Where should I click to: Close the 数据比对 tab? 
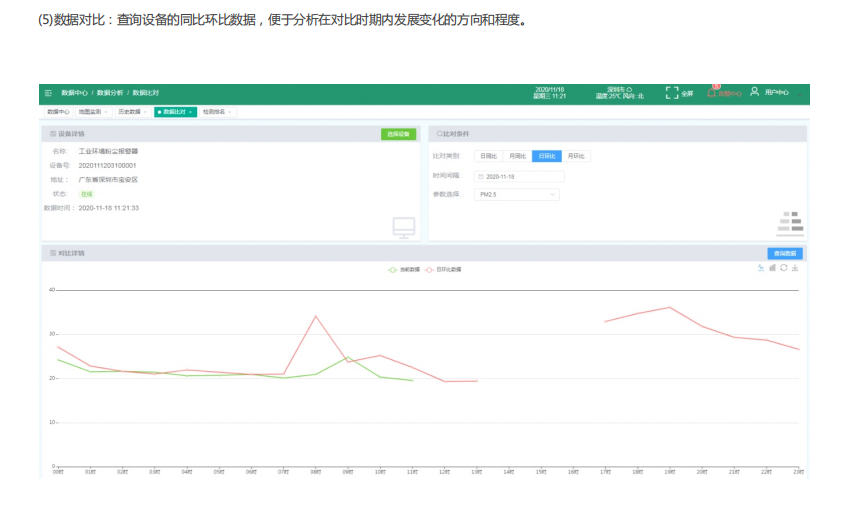click(x=191, y=112)
